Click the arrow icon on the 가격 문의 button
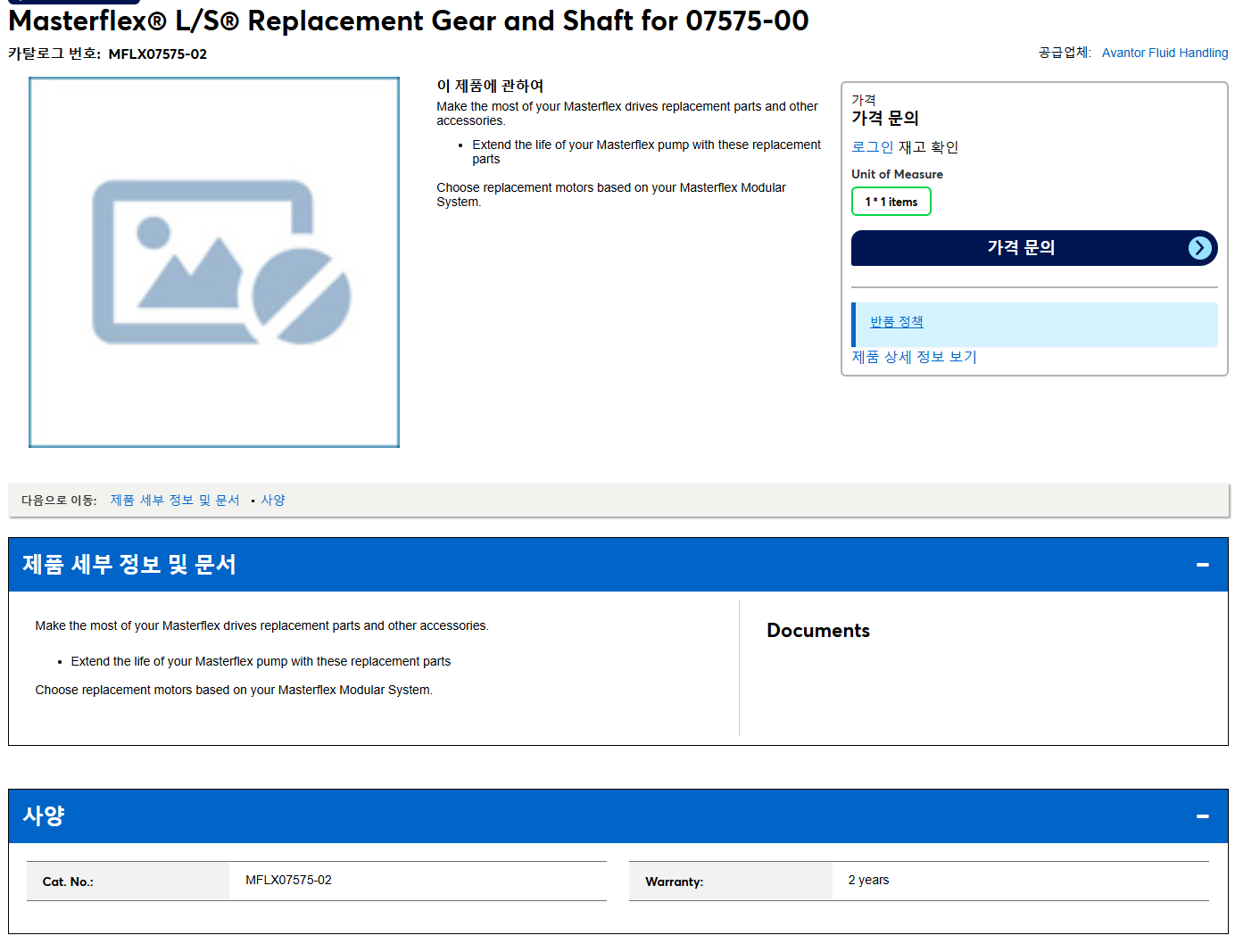The width and height of the screenshot is (1235, 952). coord(1200,248)
